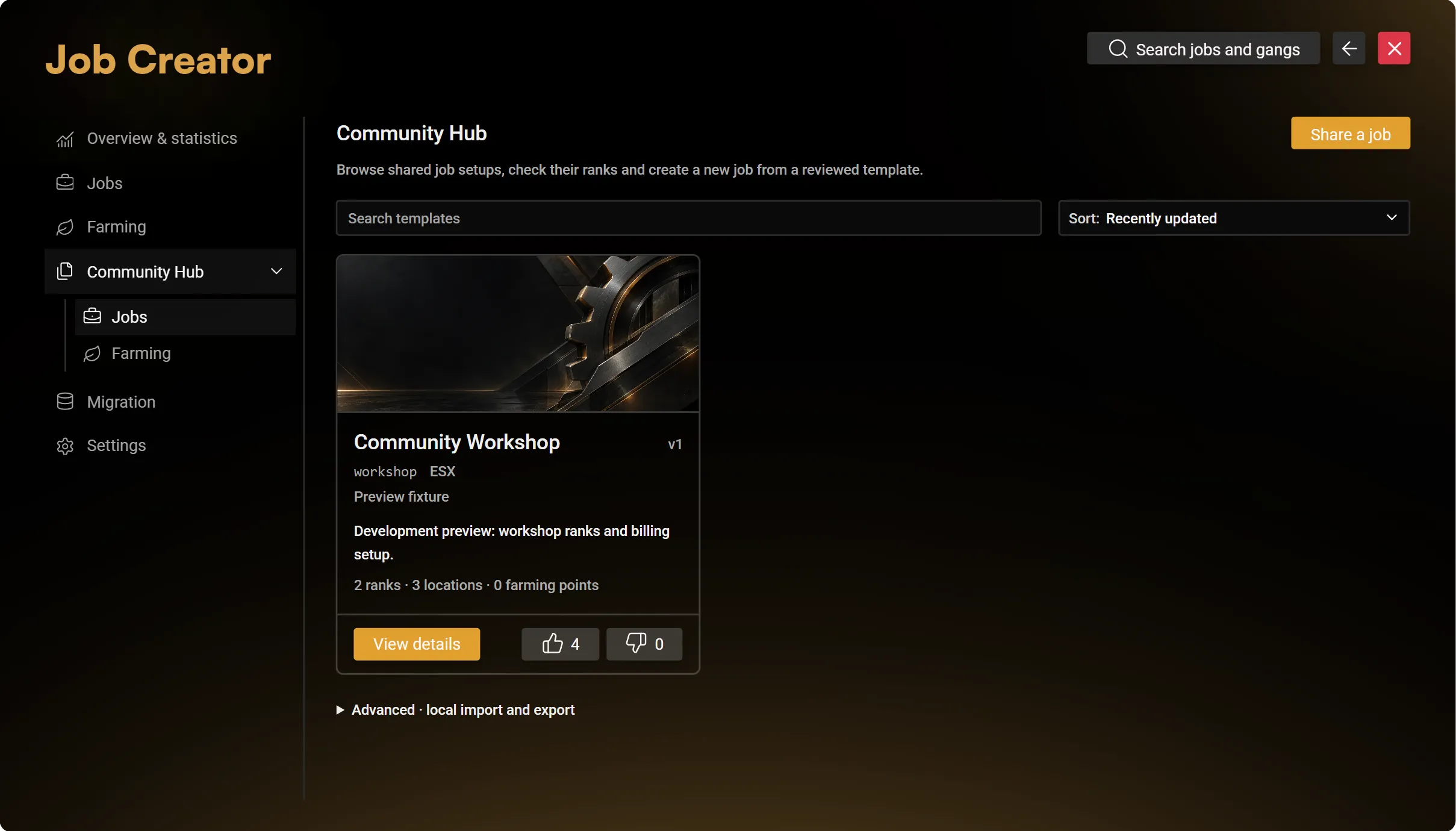Open the Sort: Recently updated dropdown
1456x831 pixels.
tap(1234, 218)
